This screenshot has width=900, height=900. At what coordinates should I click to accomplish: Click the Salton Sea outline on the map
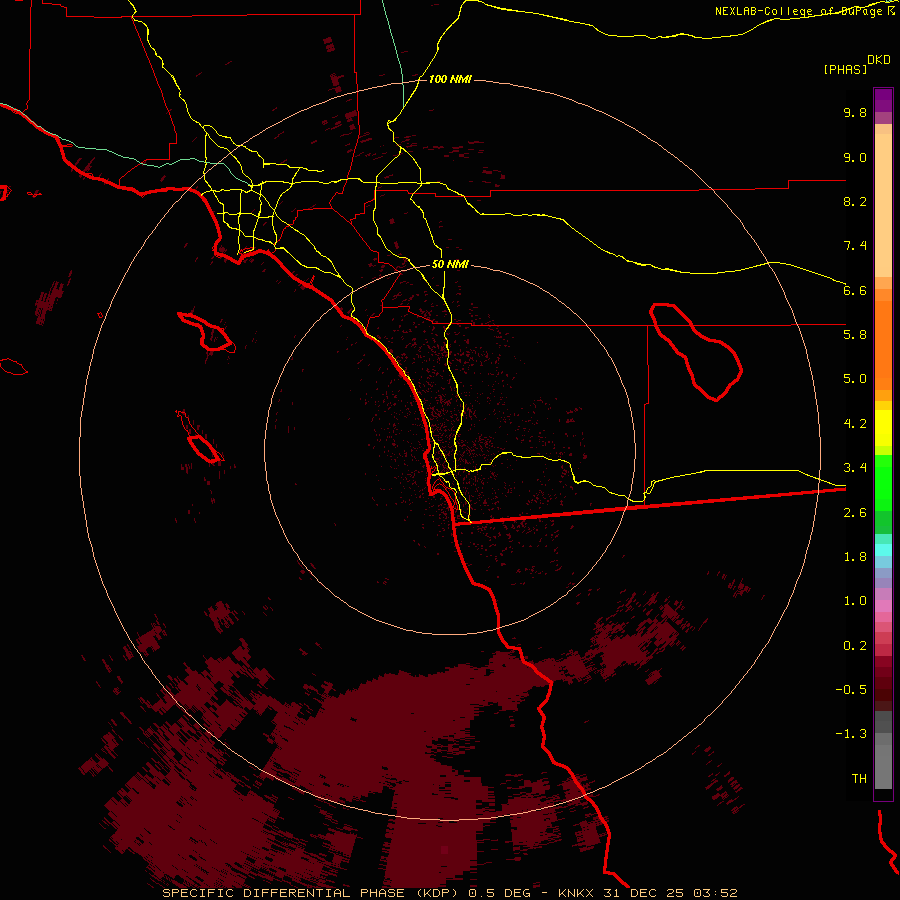696,351
